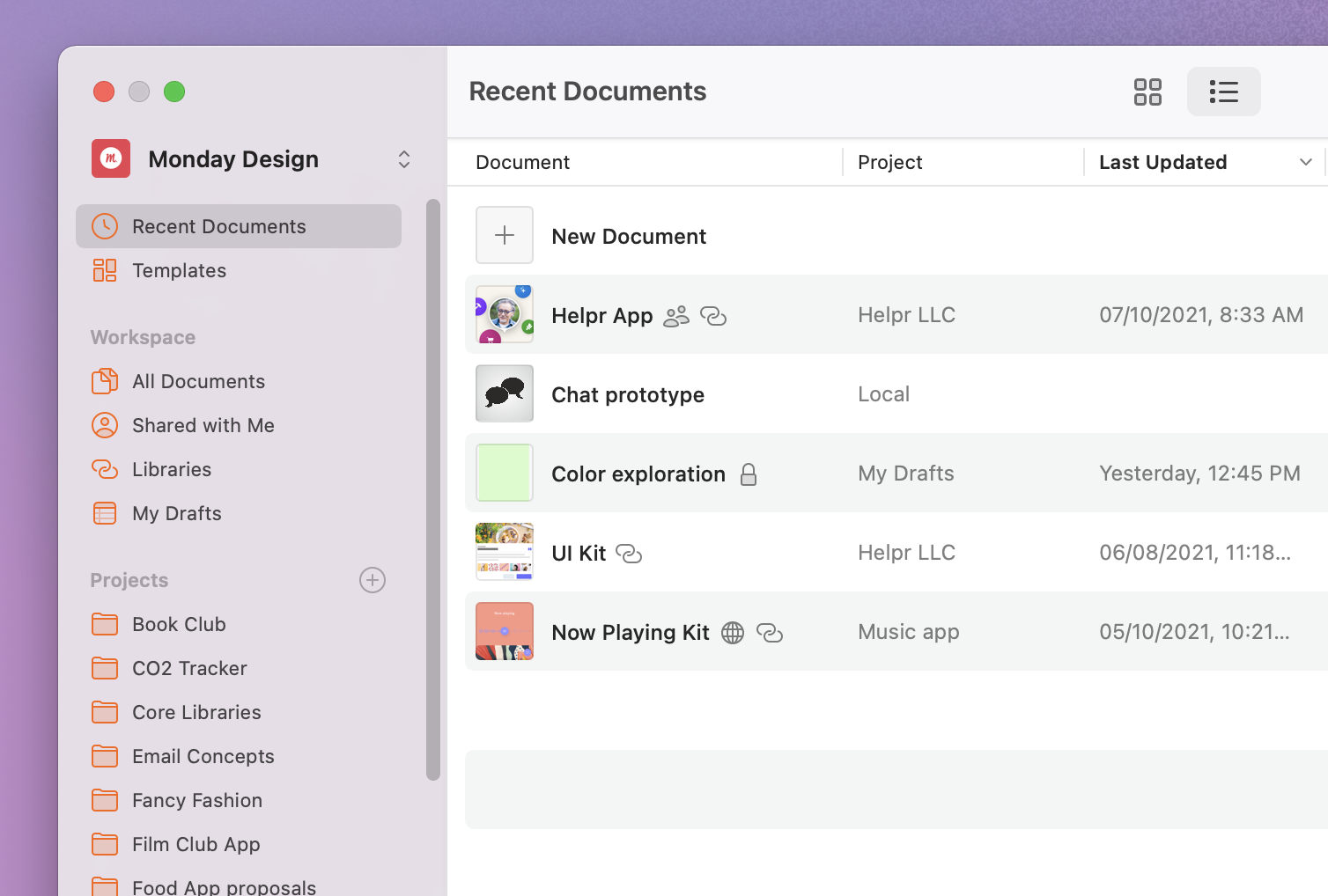Viewport: 1328px width, 896px height.
Task: Click the library link icon next to UI Kit
Action: coord(629,554)
